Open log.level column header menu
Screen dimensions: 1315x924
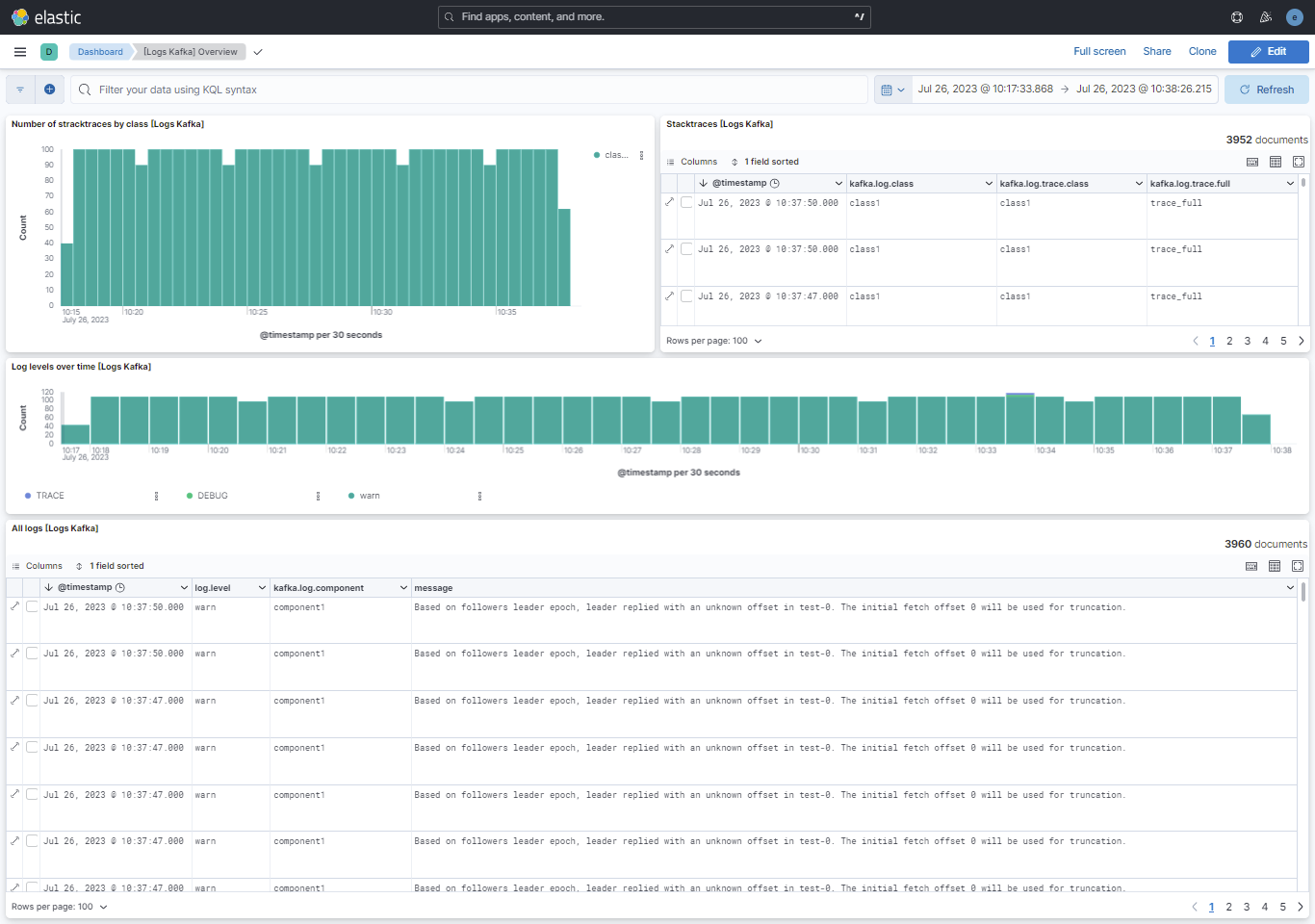pos(261,587)
